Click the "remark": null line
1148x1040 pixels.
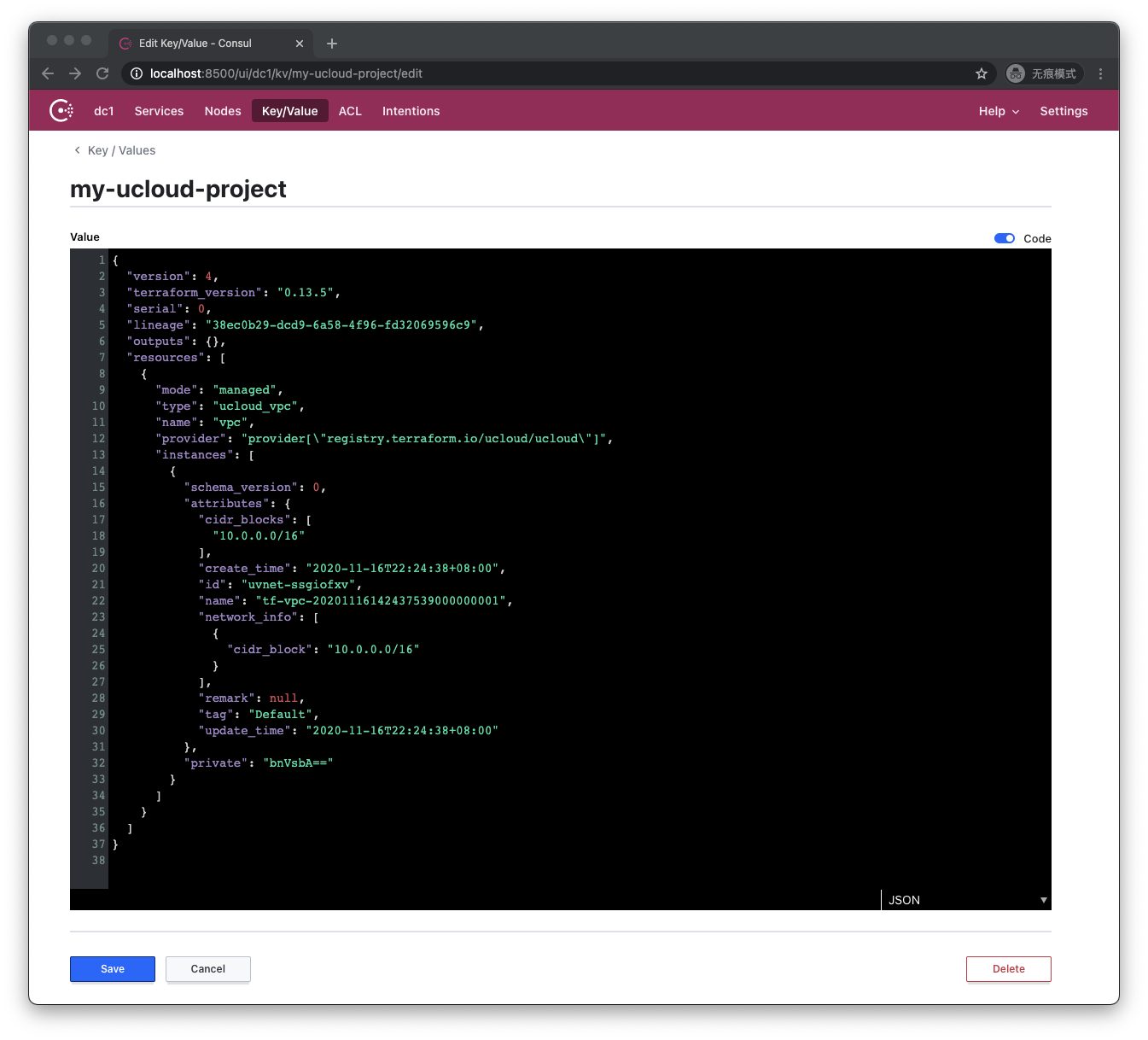click(x=251, y=698)
